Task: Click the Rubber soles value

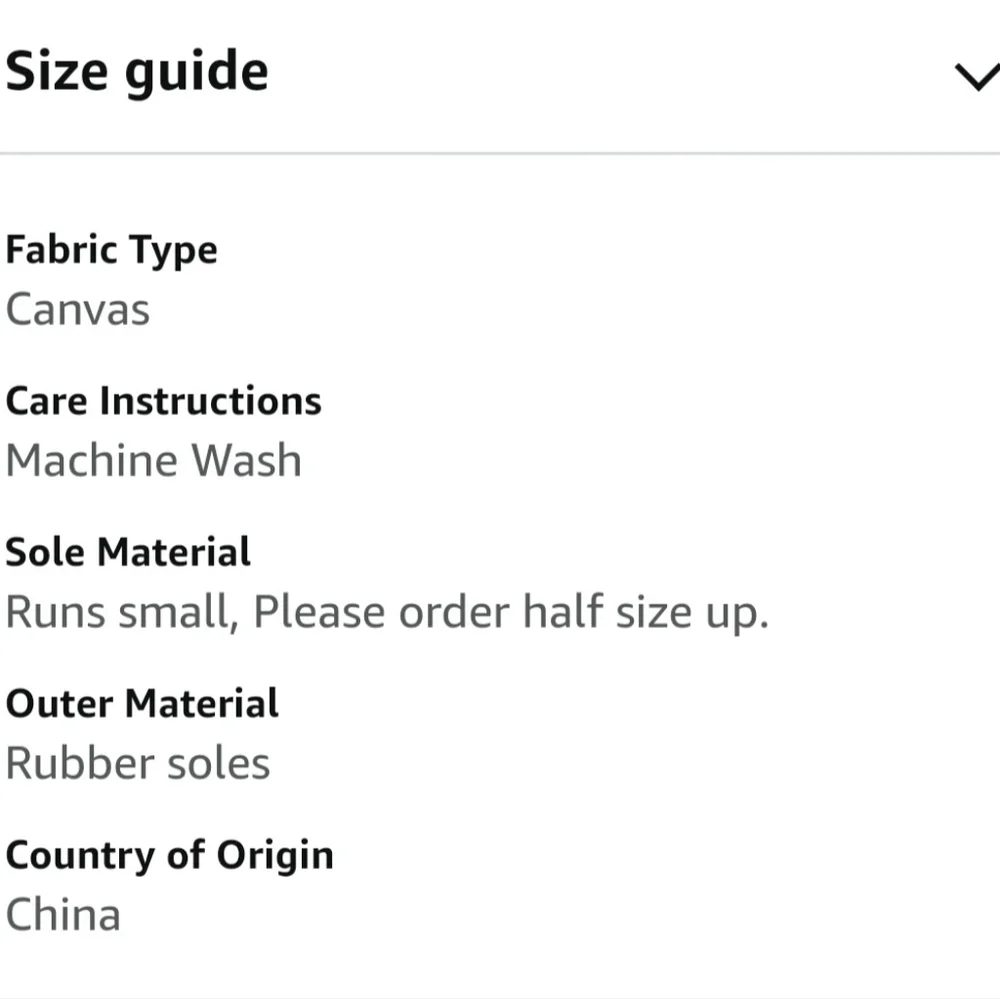Action: point(138,764)
